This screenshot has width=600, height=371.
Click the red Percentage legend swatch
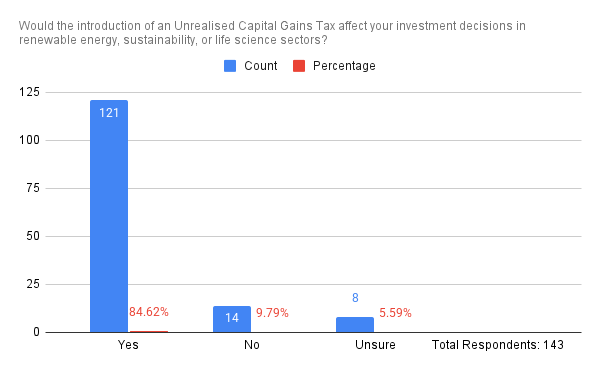[299, 66]
